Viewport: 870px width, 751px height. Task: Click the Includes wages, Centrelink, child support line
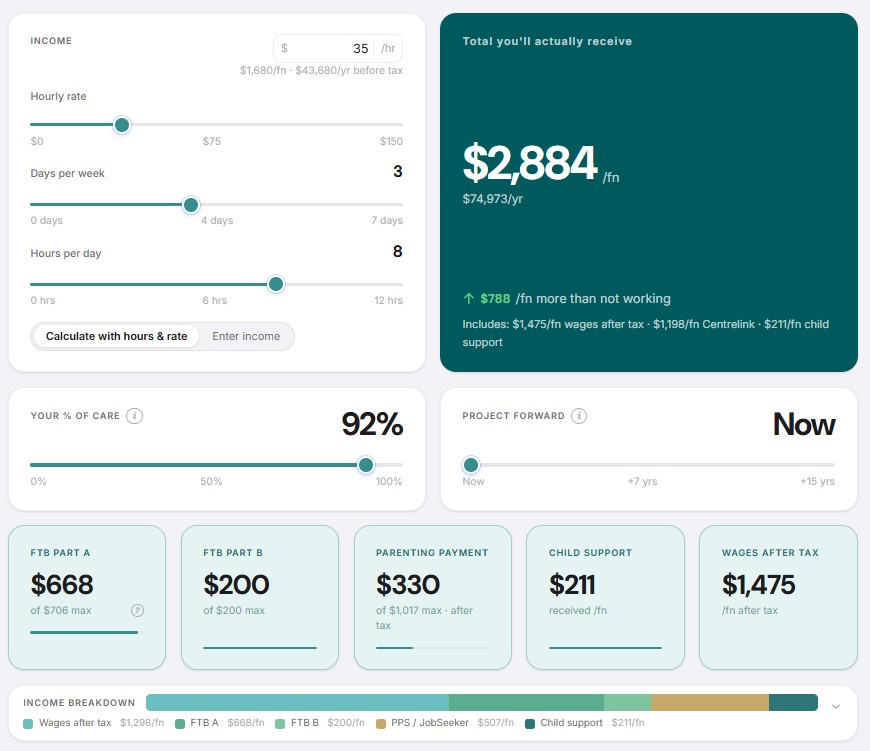click(645, 333)
